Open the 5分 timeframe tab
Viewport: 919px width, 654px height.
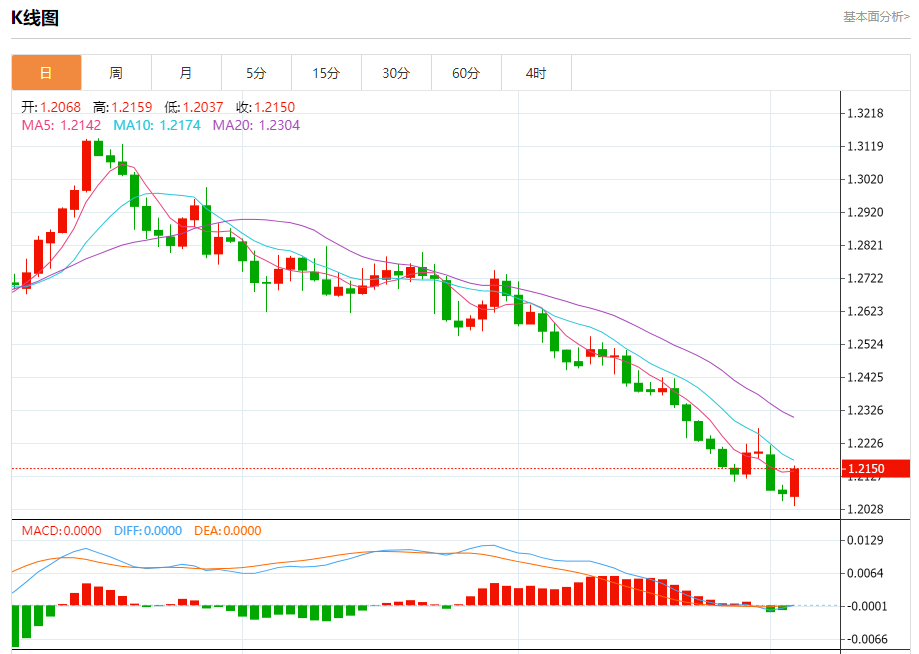[x=256, y=73]
